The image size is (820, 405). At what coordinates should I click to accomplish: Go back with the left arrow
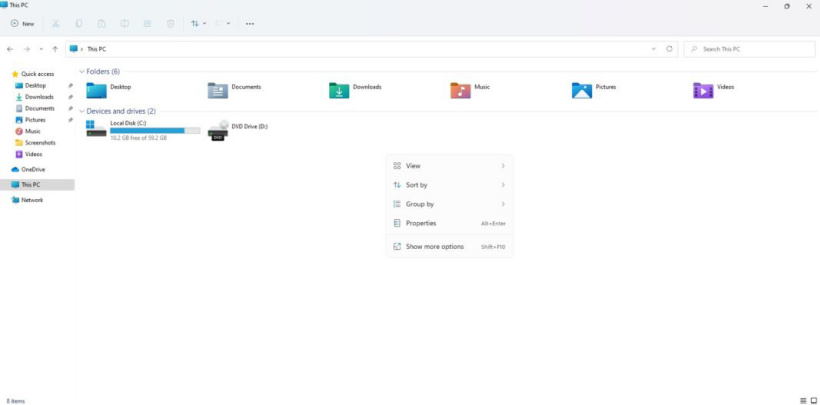pyautogui.click(x=10, y=49)
